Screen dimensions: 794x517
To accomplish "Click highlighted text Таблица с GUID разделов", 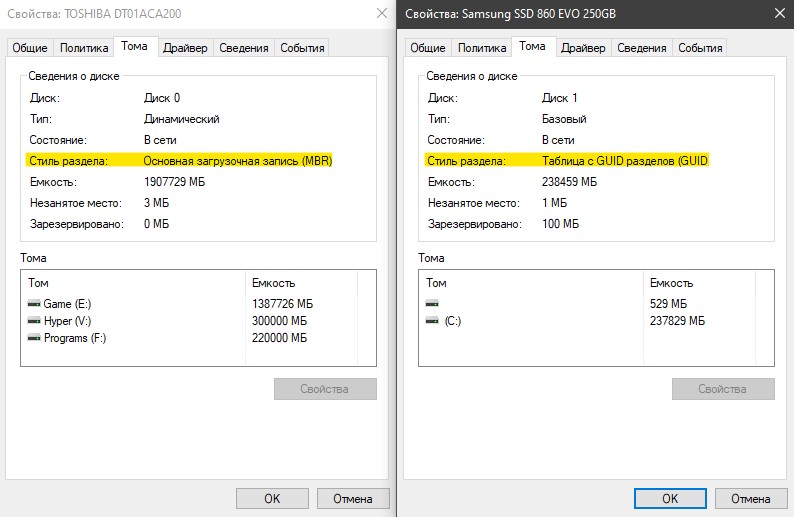I will 608,161.
